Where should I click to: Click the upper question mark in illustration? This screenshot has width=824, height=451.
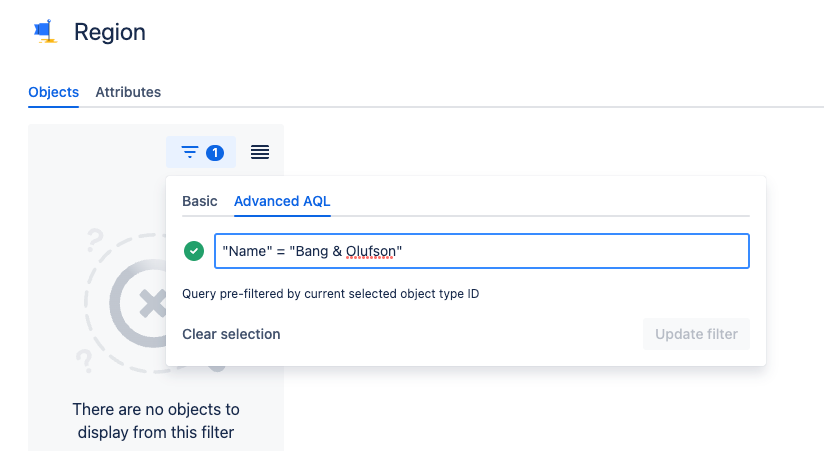(96, 241)
